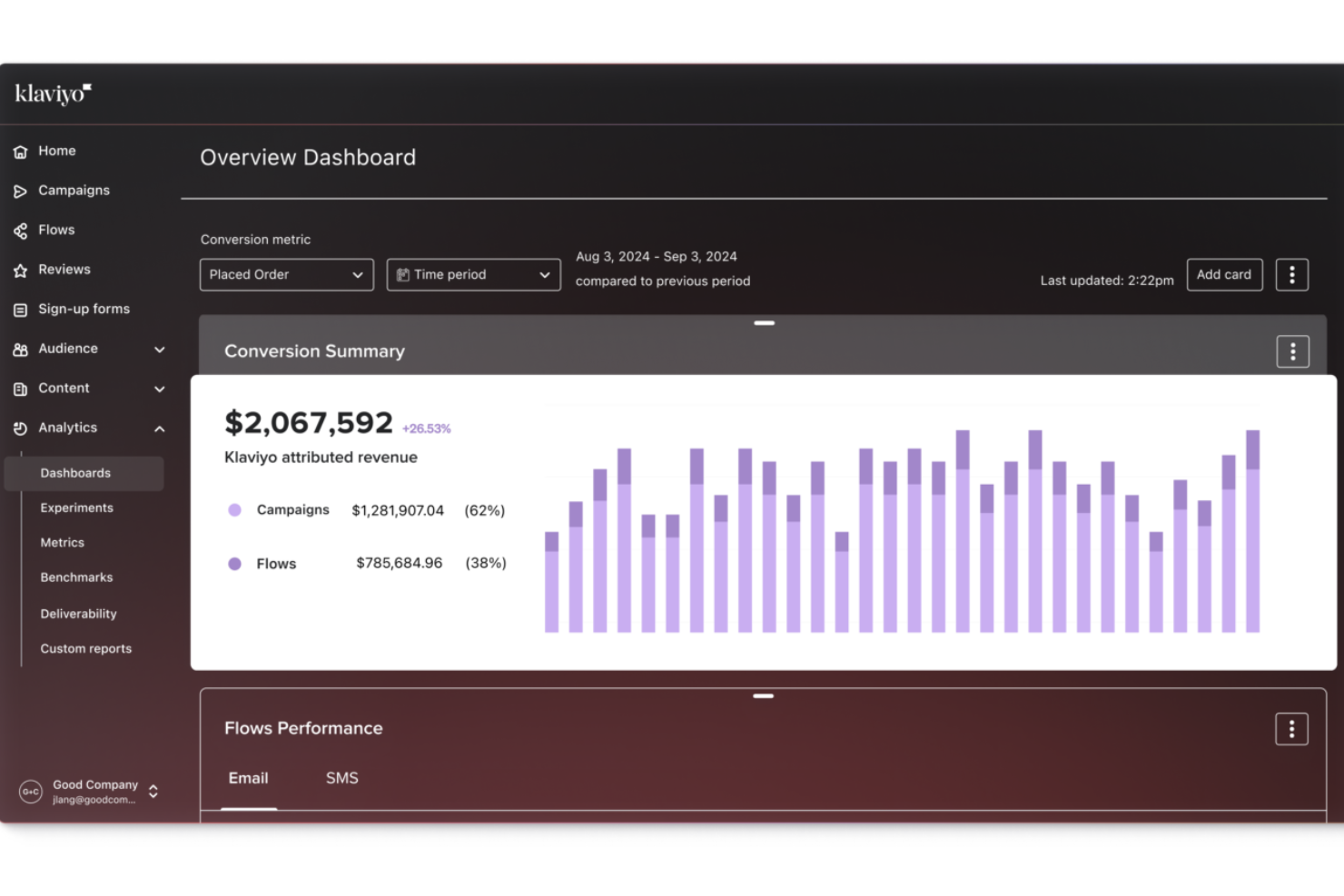This screenshot has height=896, width=1344.
Task: Click the Analytics icon in the sidebar
Action: pos(21,428)
